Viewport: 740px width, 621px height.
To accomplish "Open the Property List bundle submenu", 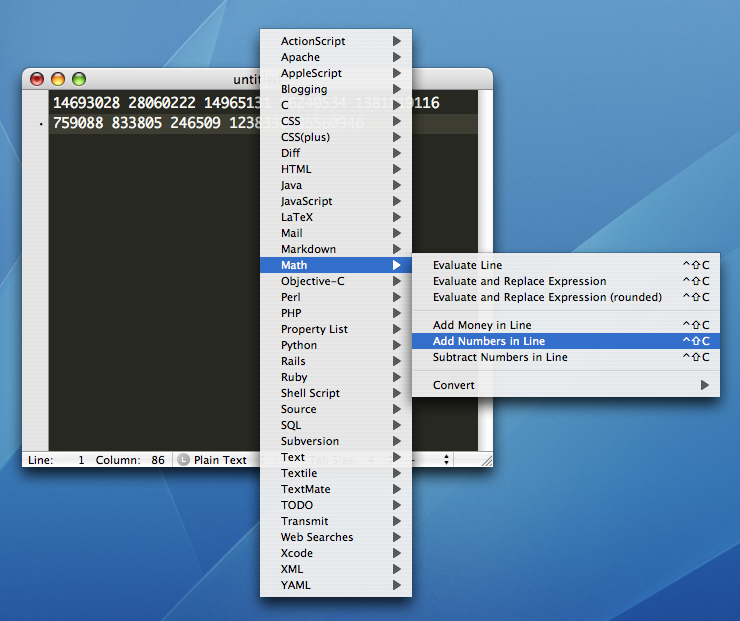I will [336, 329].
